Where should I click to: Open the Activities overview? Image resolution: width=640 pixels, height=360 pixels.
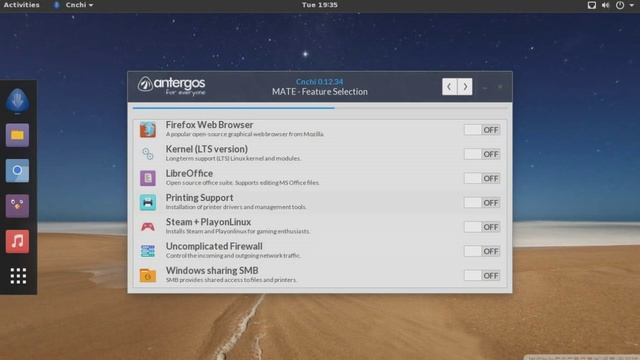tap(22, 5)
